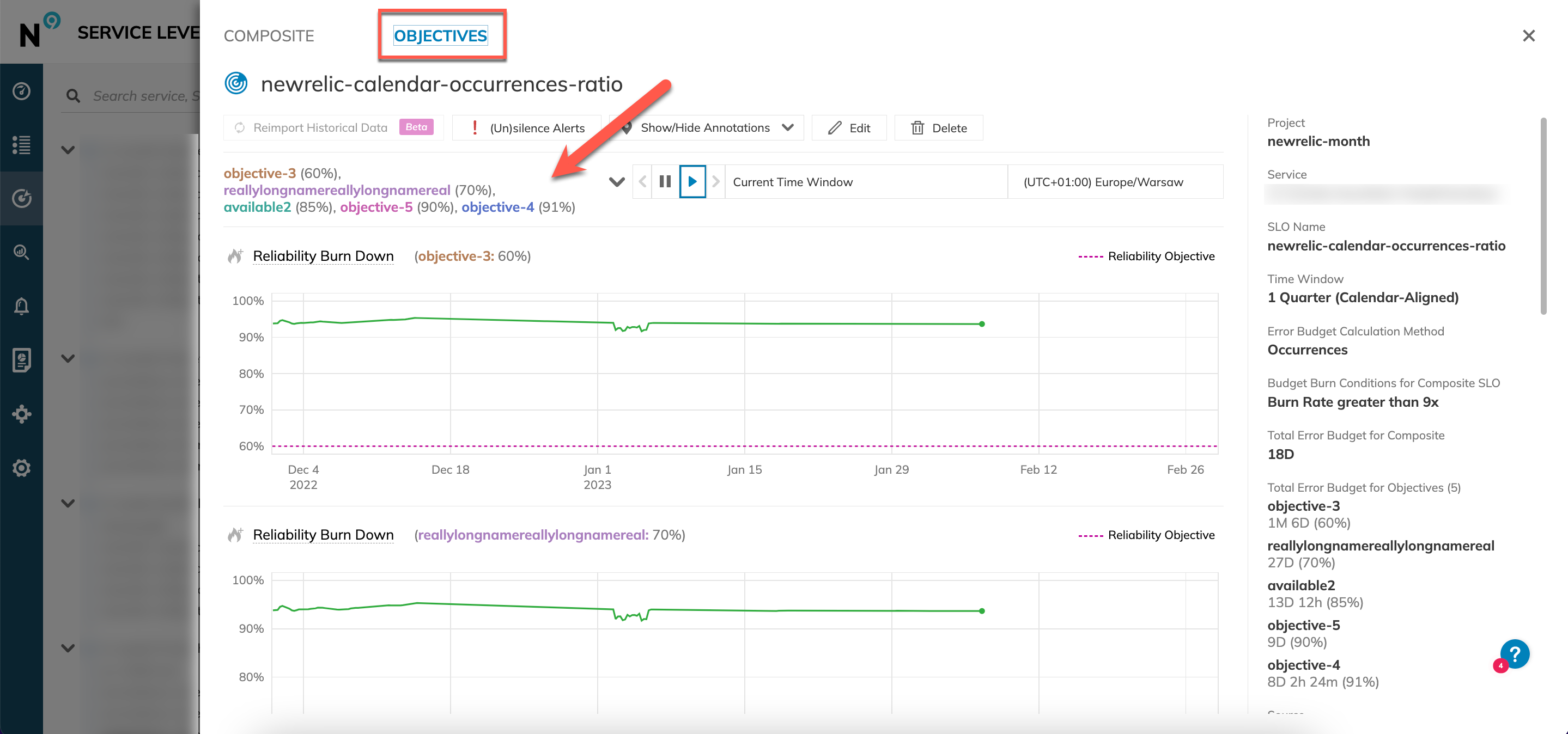
Task: Open (Un)silence Alerts
Action: click(527, 128)
